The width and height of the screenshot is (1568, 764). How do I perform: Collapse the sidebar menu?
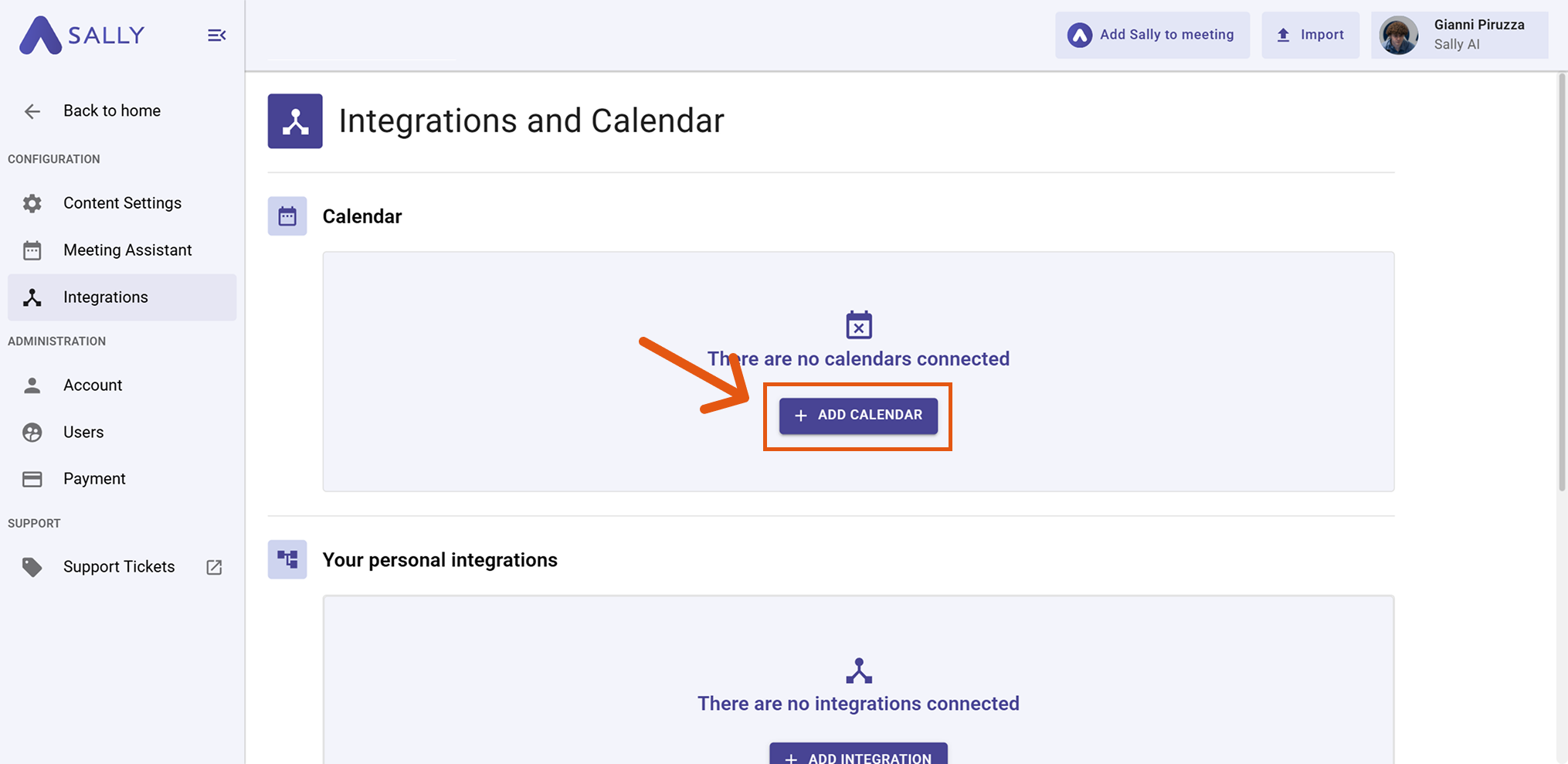[216, 36]
